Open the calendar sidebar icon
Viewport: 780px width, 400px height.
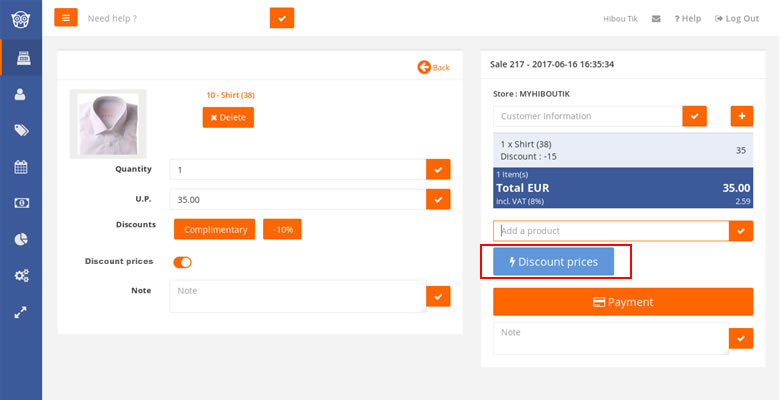coord(21,167)
